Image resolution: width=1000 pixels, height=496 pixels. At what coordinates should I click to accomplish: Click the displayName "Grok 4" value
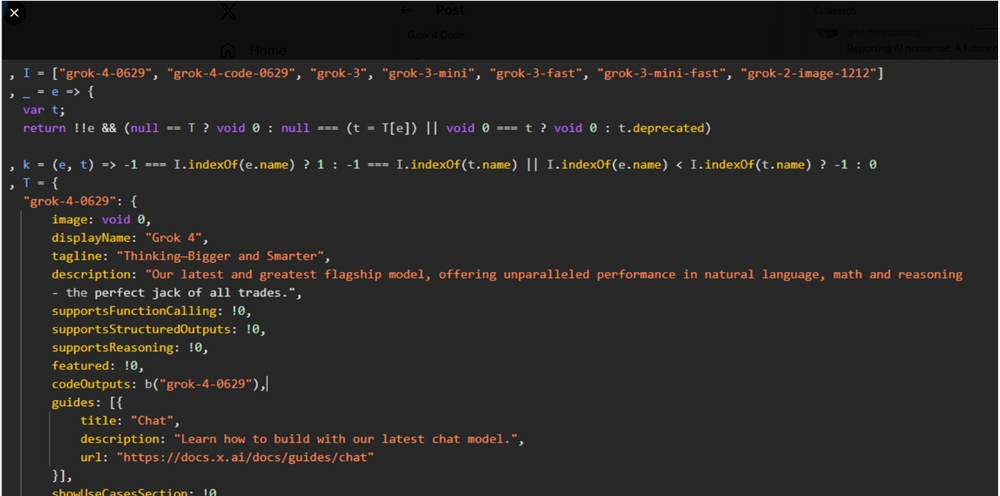(177, 238)
